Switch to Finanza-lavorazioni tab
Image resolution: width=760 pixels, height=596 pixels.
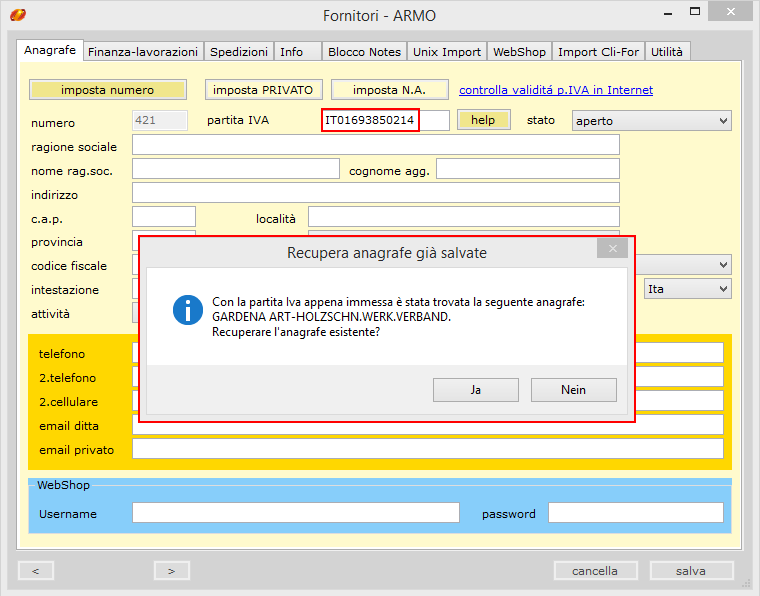pyautogui.click(x=143, y=52)
